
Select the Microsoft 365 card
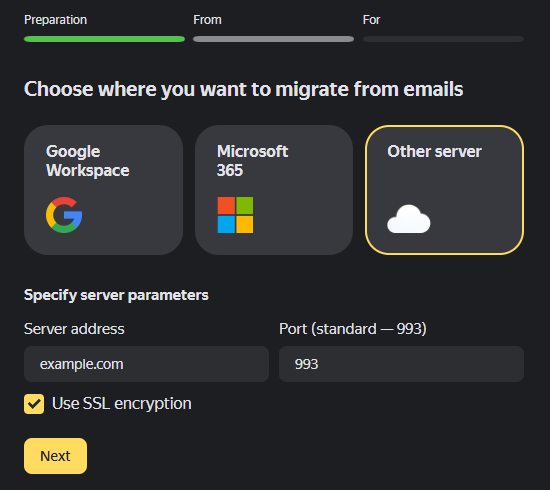tap(274, 190)
